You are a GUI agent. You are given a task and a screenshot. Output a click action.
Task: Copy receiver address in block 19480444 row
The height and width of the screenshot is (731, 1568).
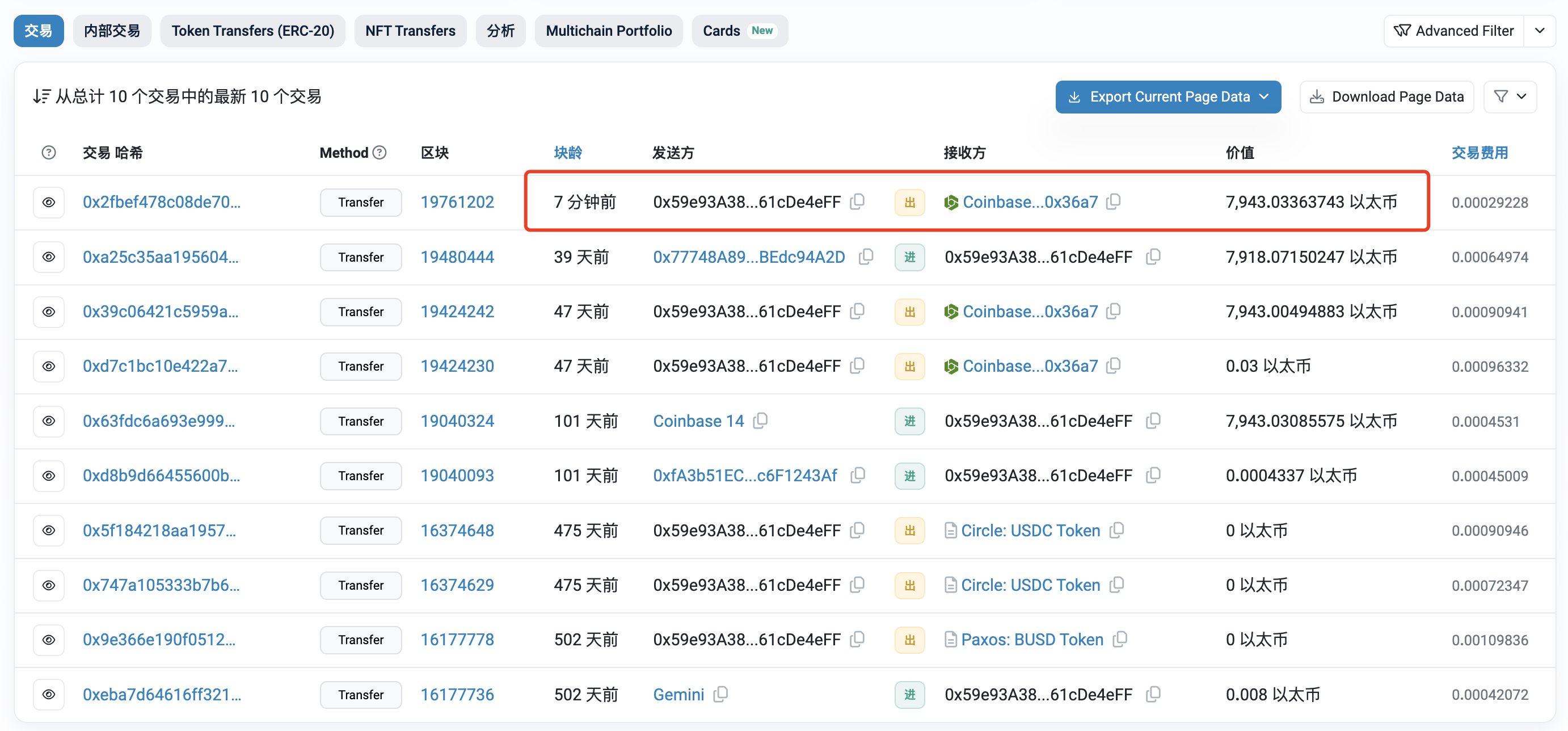coord(1153,257)
